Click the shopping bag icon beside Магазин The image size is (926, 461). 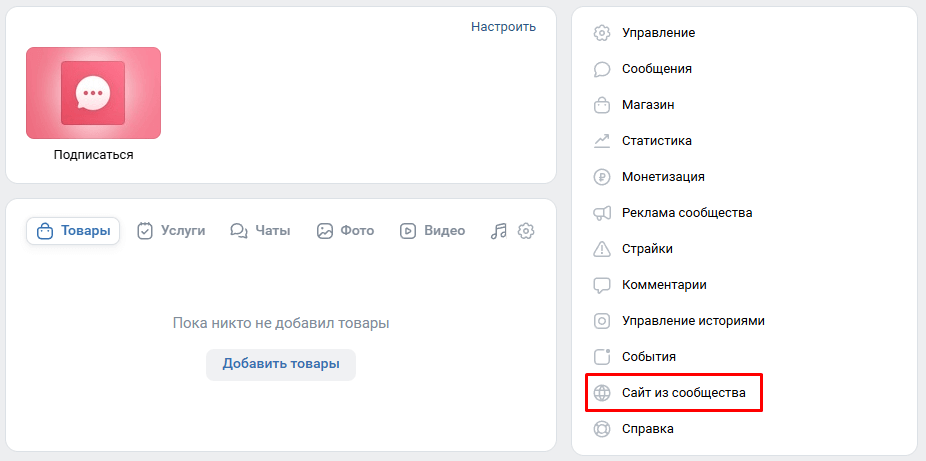point(601,105)
